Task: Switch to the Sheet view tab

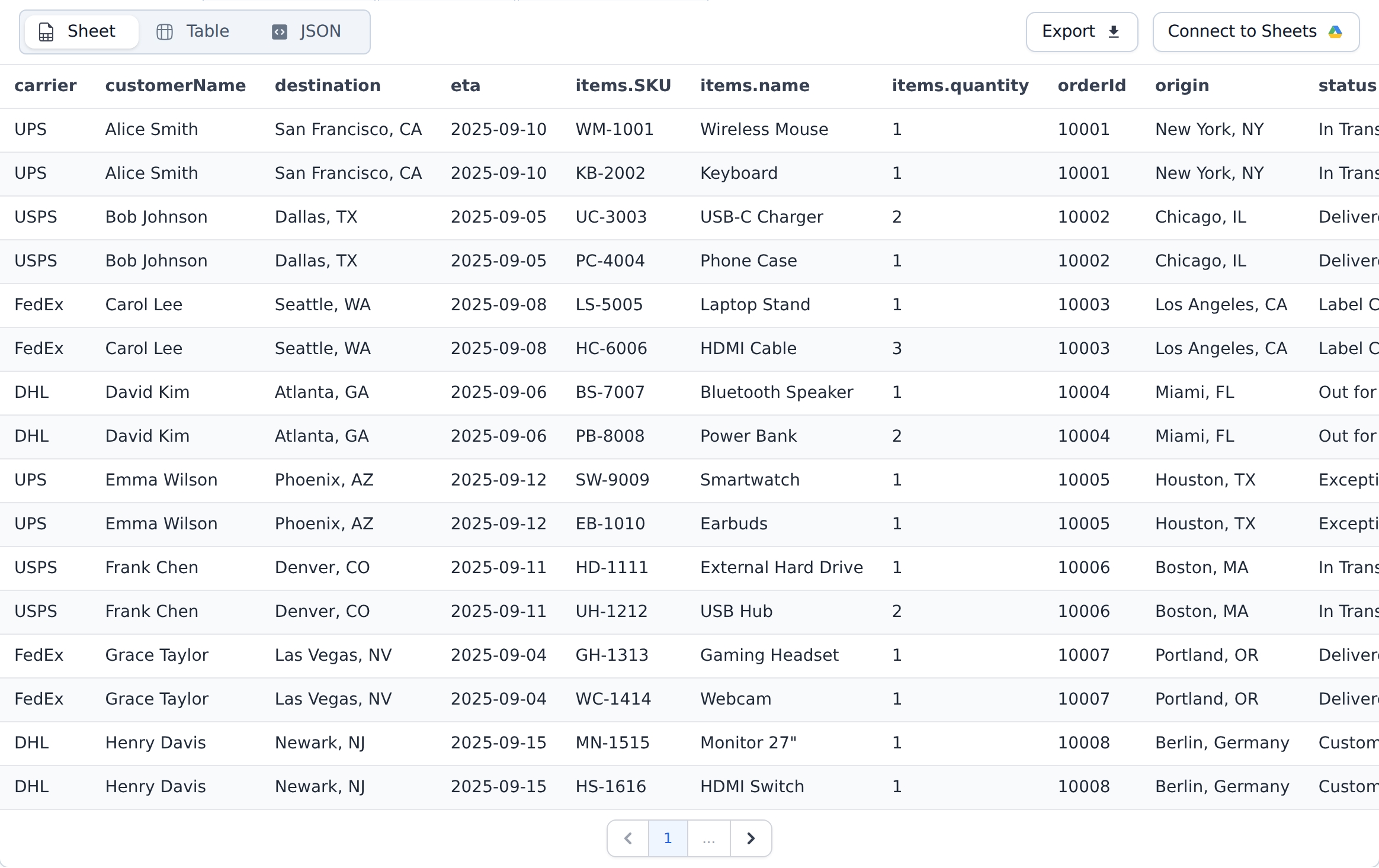Action: [x=81, y=31]
